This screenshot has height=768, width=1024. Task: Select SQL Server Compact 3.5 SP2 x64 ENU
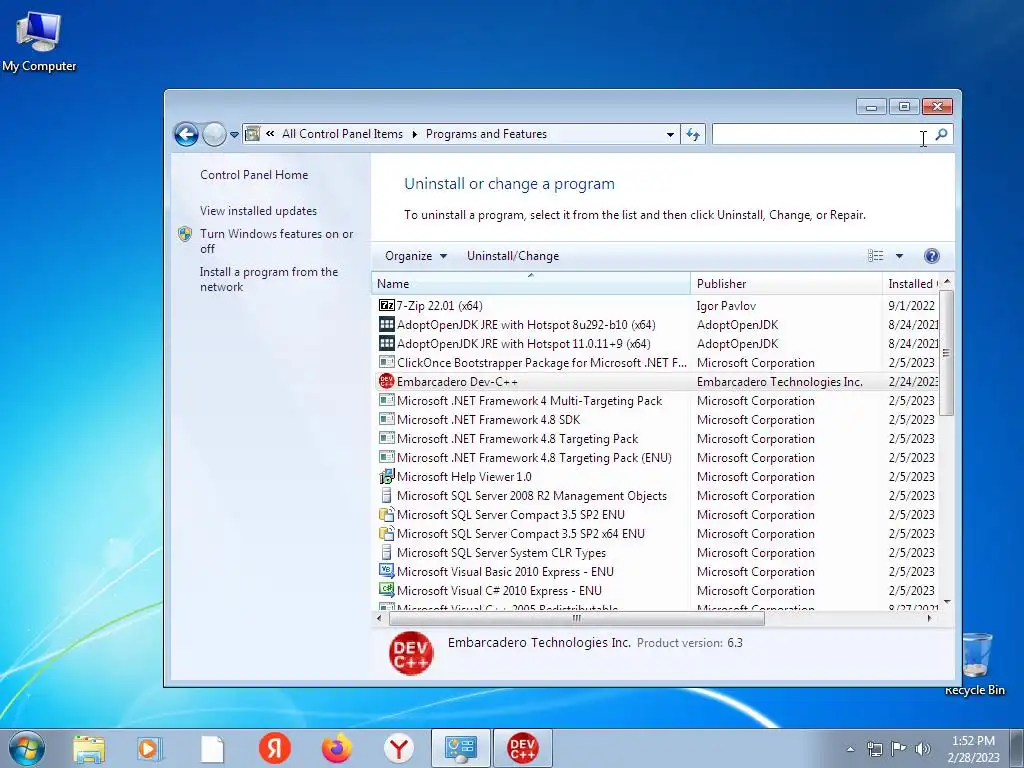(x=658, y=534)
